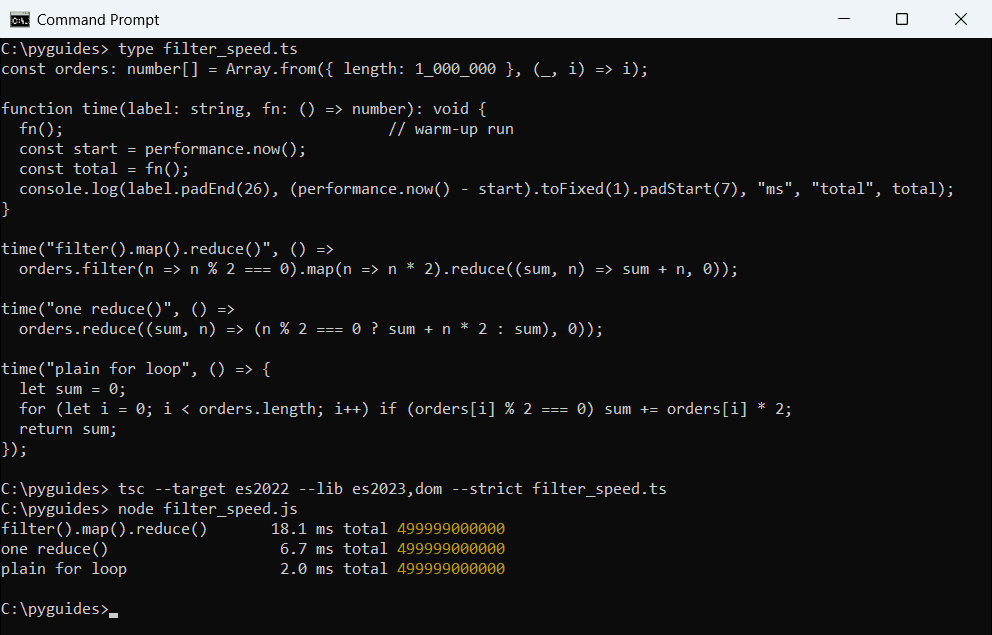Viewport: 992px width, 635px height.
Task: Click the 'time("plain for loop"' call line
Action: 135,369
